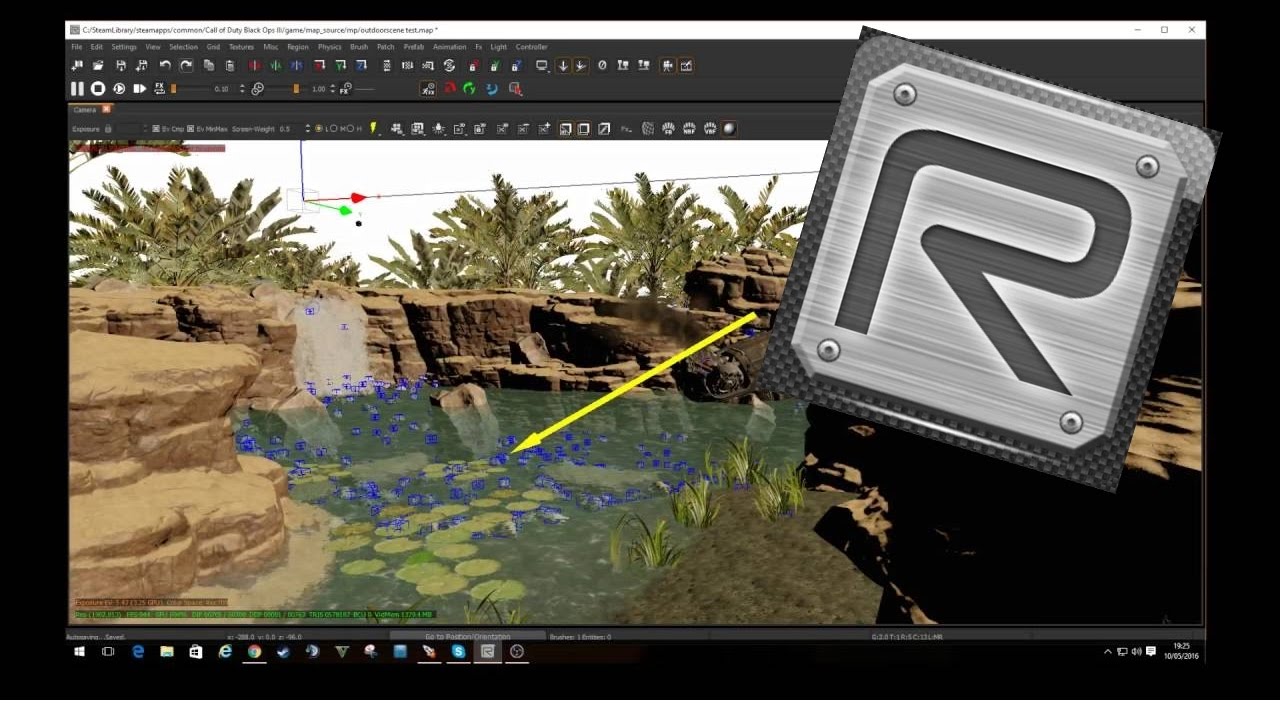Click the FB round icon in camera toolbar

[x=668, y=129]
